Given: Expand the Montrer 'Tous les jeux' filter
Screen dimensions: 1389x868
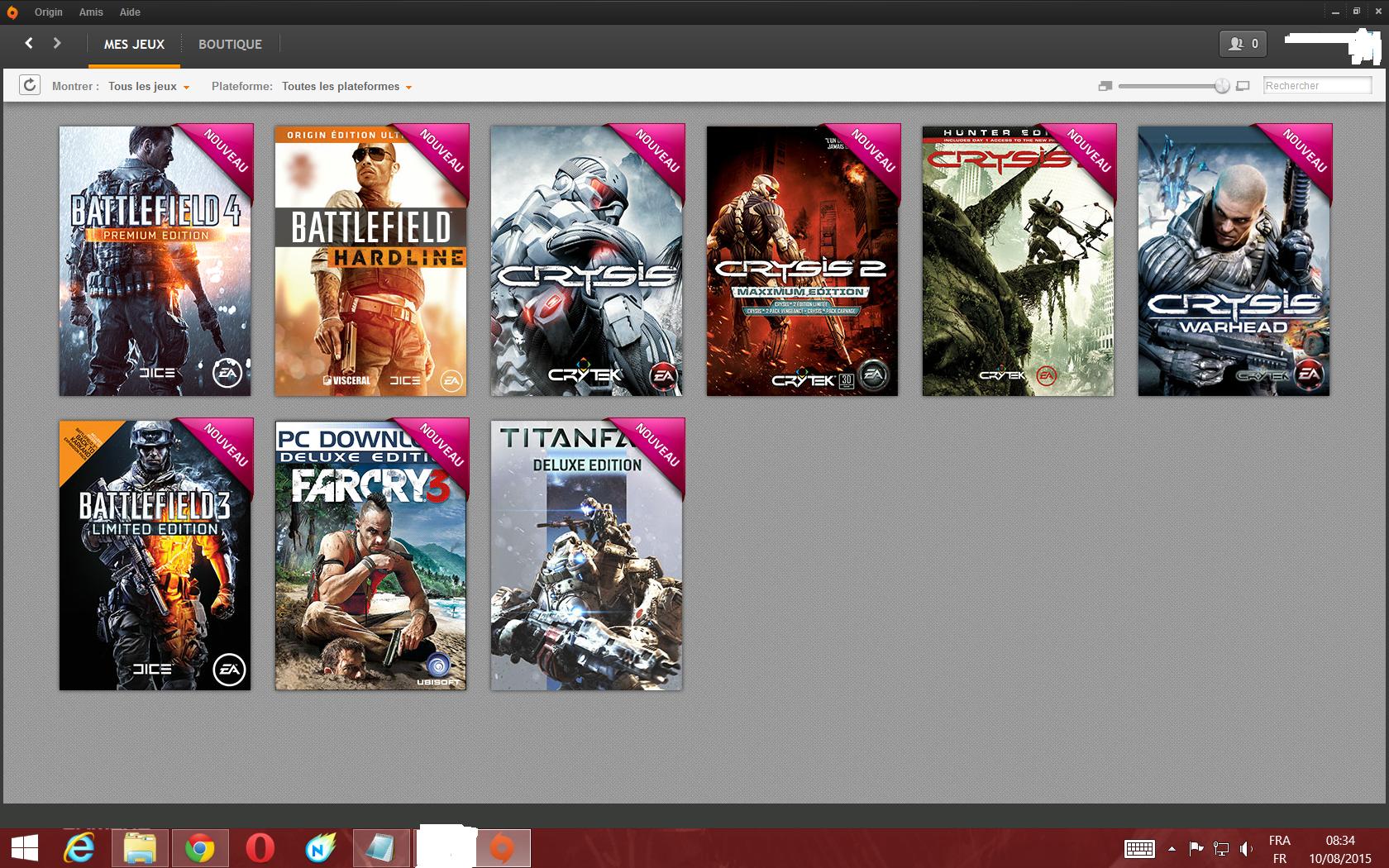Looking at the screenshot, I should click(149, 86).
